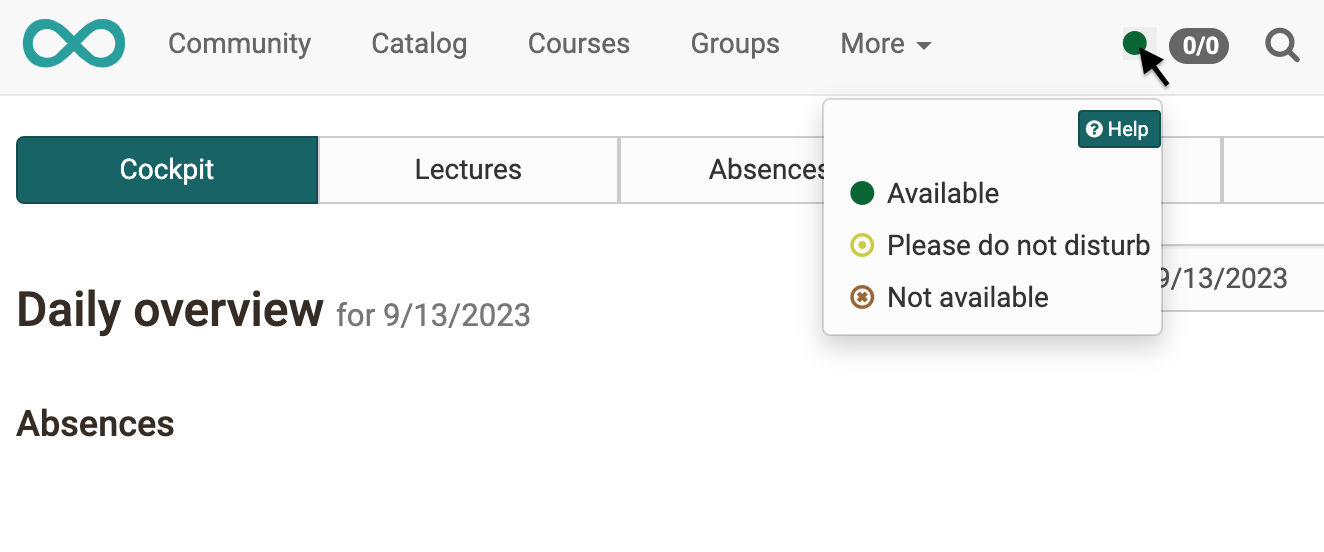The image size is (1324, 552).
Task: Open Help in the status popup
Action: click(1118, 129)
